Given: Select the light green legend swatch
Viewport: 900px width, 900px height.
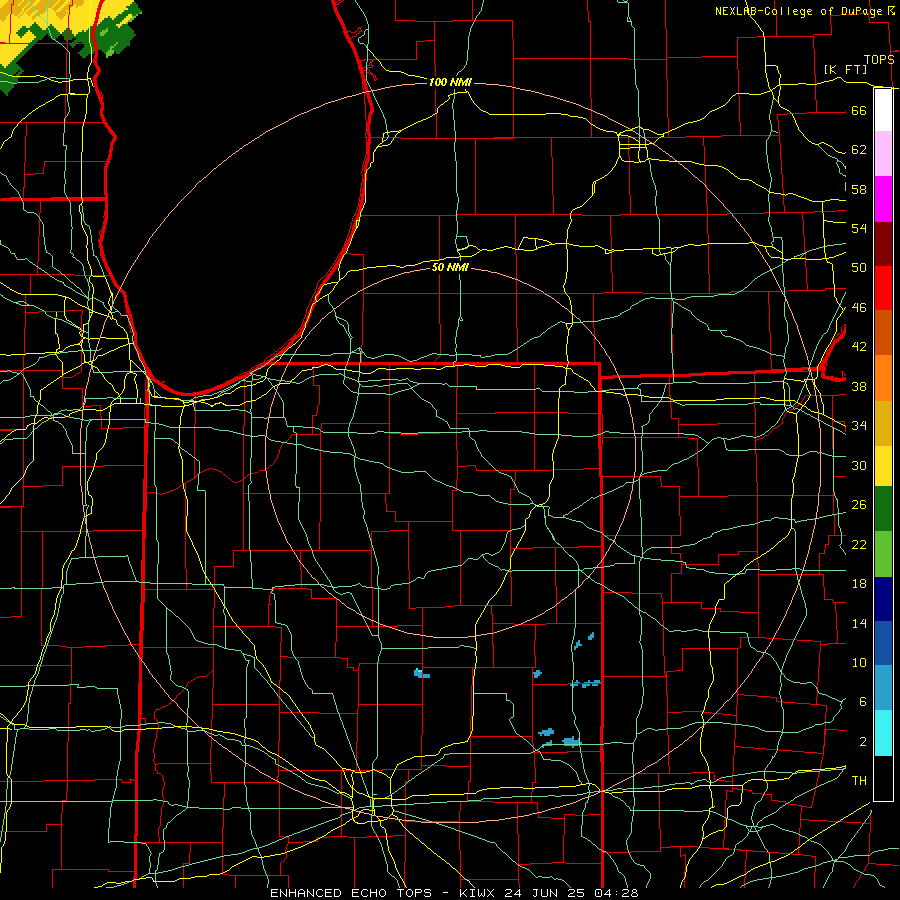Looking at the screenshot, I should pos(883,554).
